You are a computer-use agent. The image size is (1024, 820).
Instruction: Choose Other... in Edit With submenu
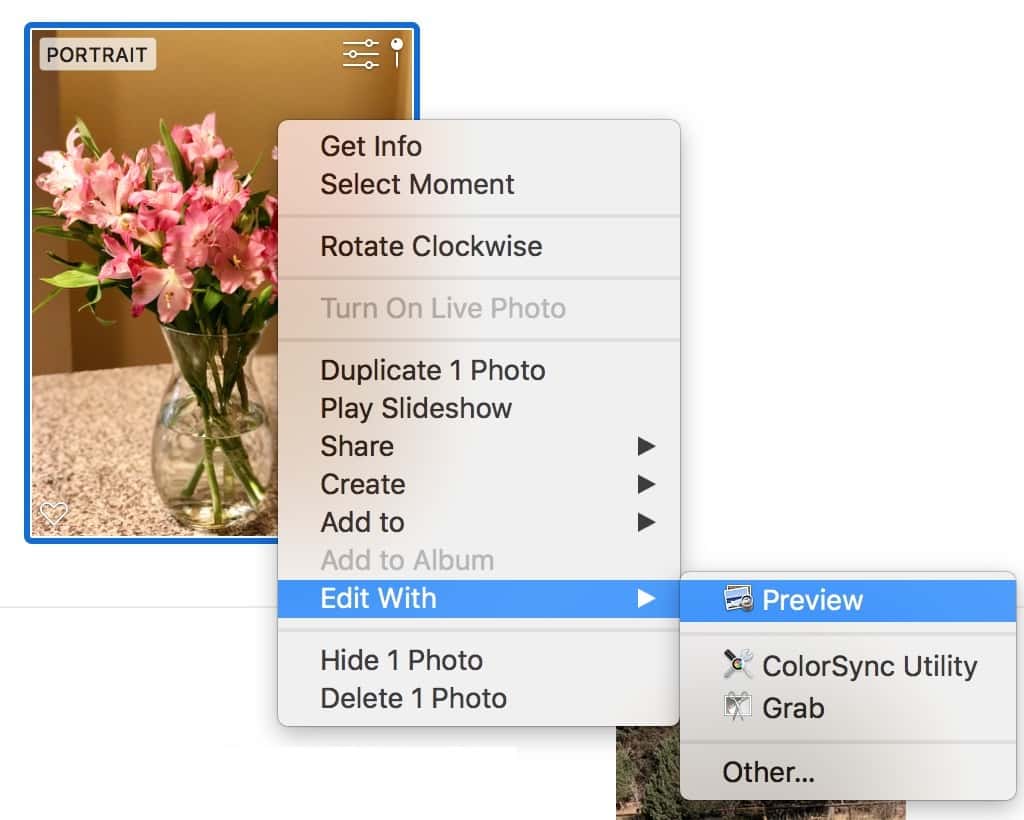pyautogui.click(x=768, y=772)
